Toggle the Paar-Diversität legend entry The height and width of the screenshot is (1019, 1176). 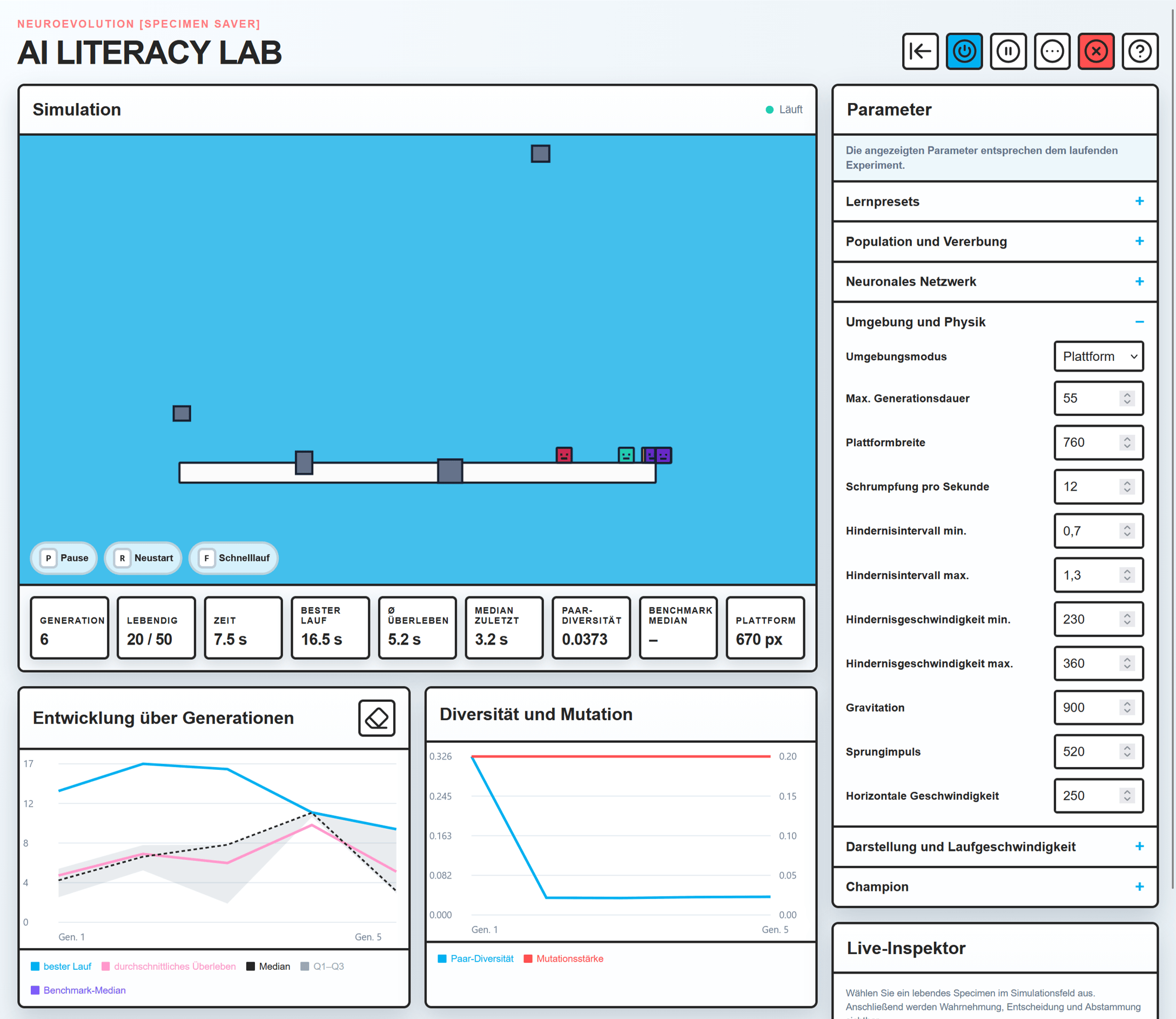(x=476, y=958)
